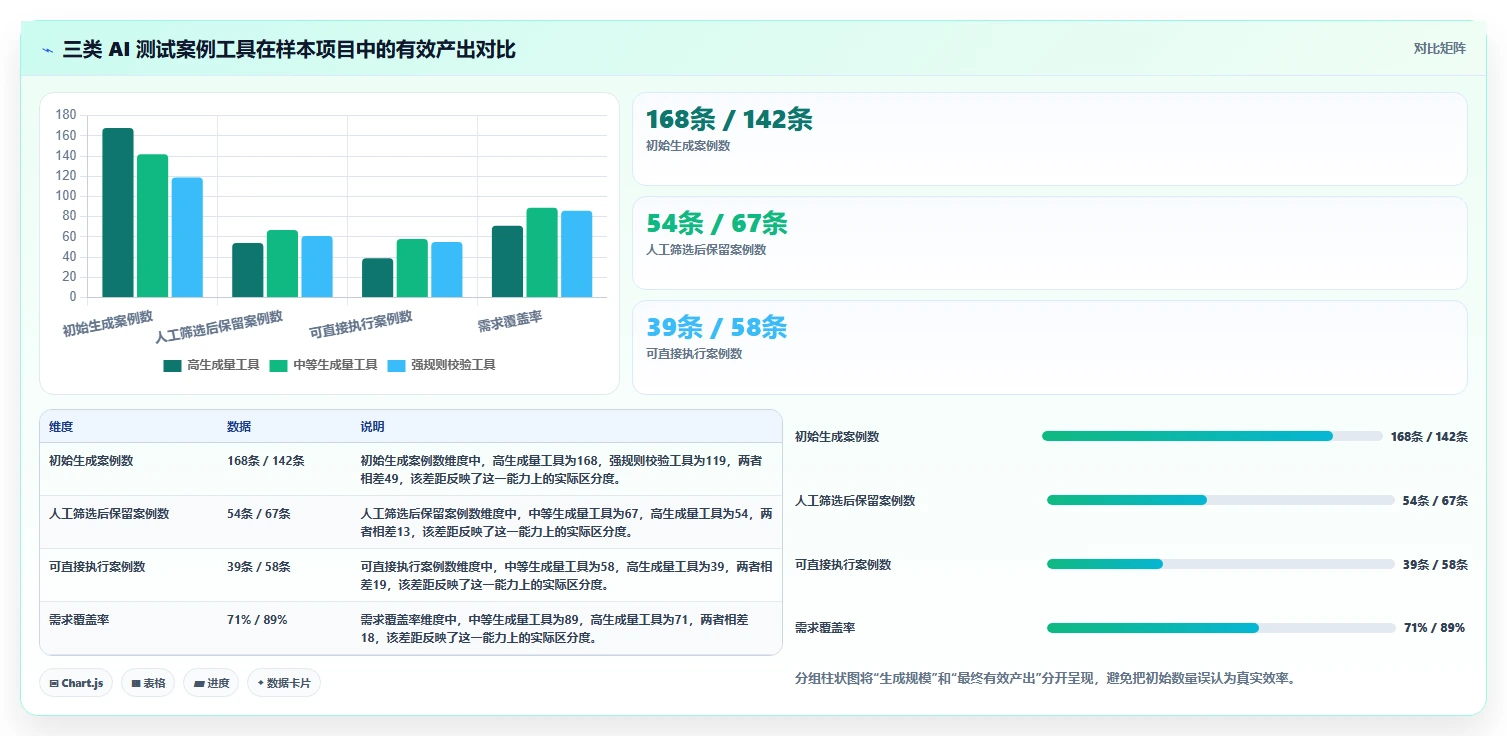
Task: Select the 39条 / 58条 data card
Action: pos(1050,347)
